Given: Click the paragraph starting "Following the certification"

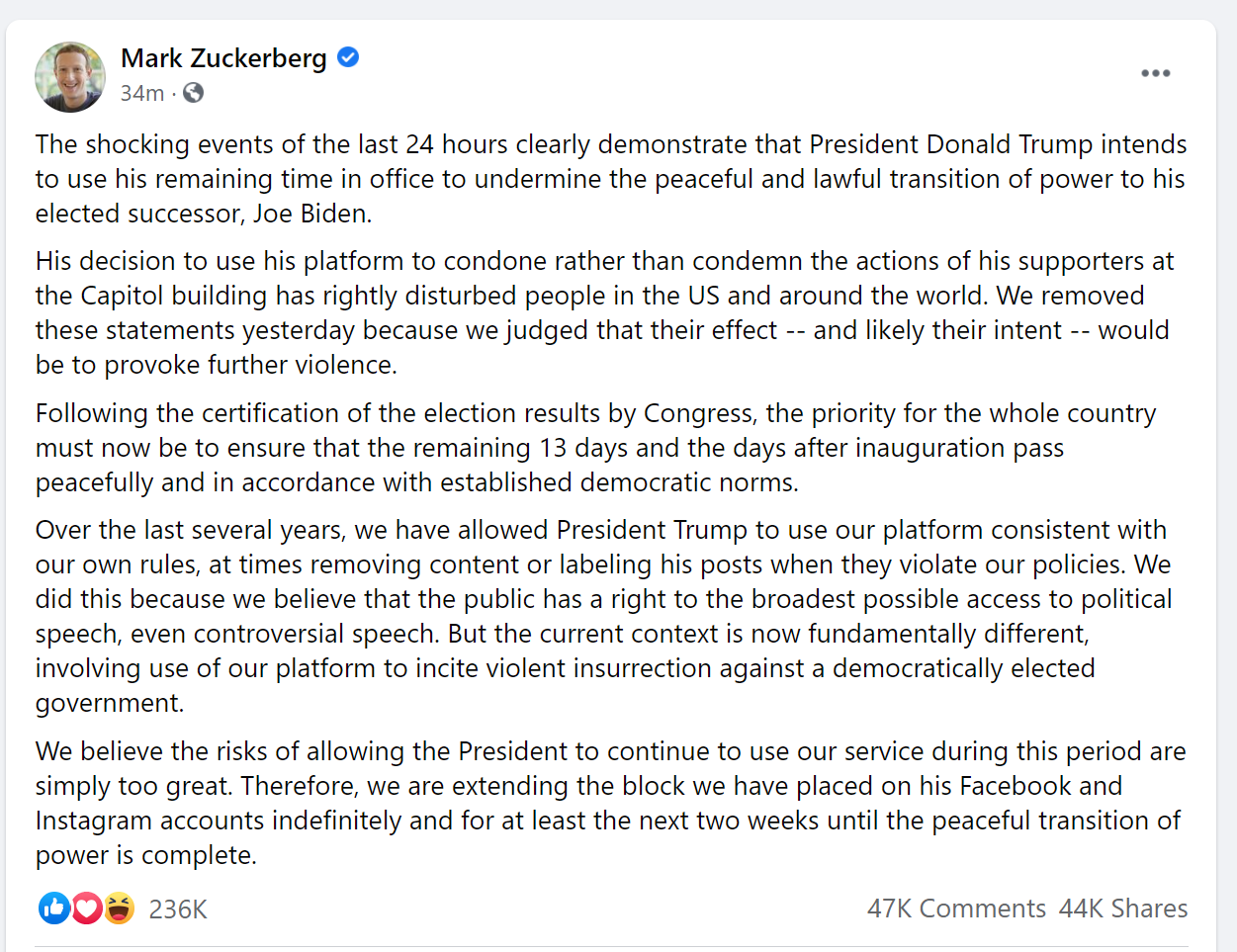Looking at the screenshot, I should click(x=596, y=448).
